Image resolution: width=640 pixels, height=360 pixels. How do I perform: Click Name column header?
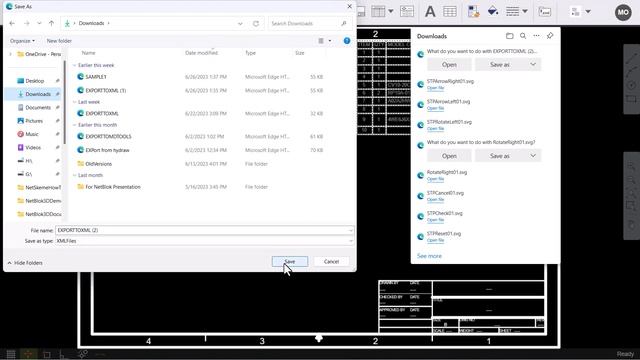tap(89, 53)
